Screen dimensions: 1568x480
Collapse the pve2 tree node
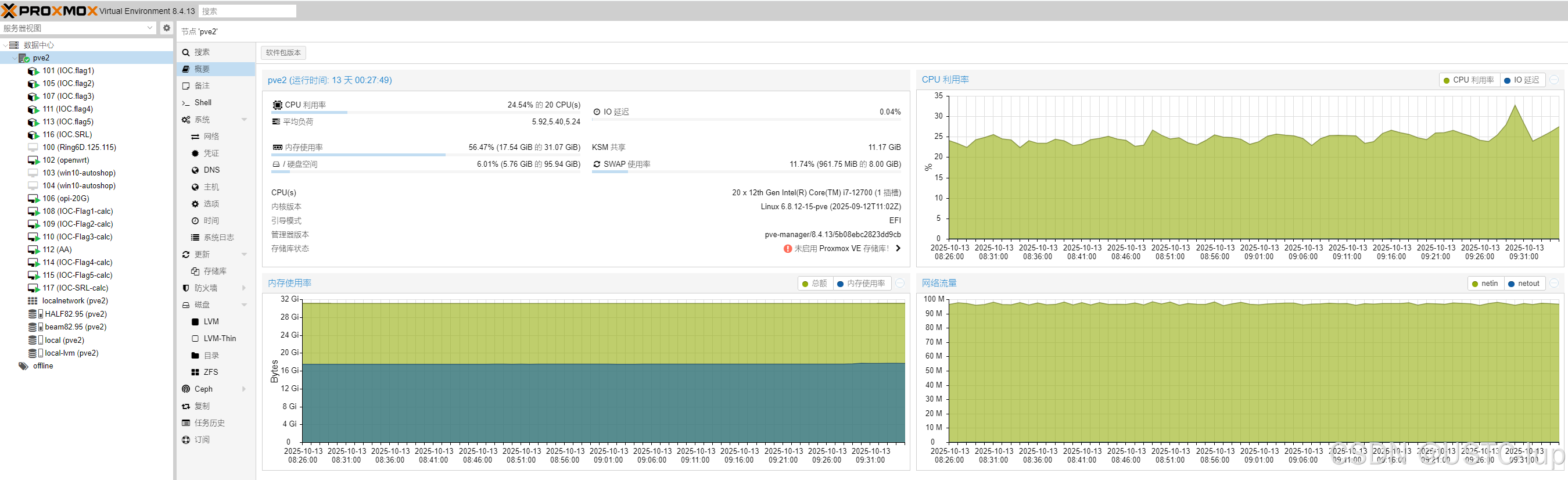(15, 58)
